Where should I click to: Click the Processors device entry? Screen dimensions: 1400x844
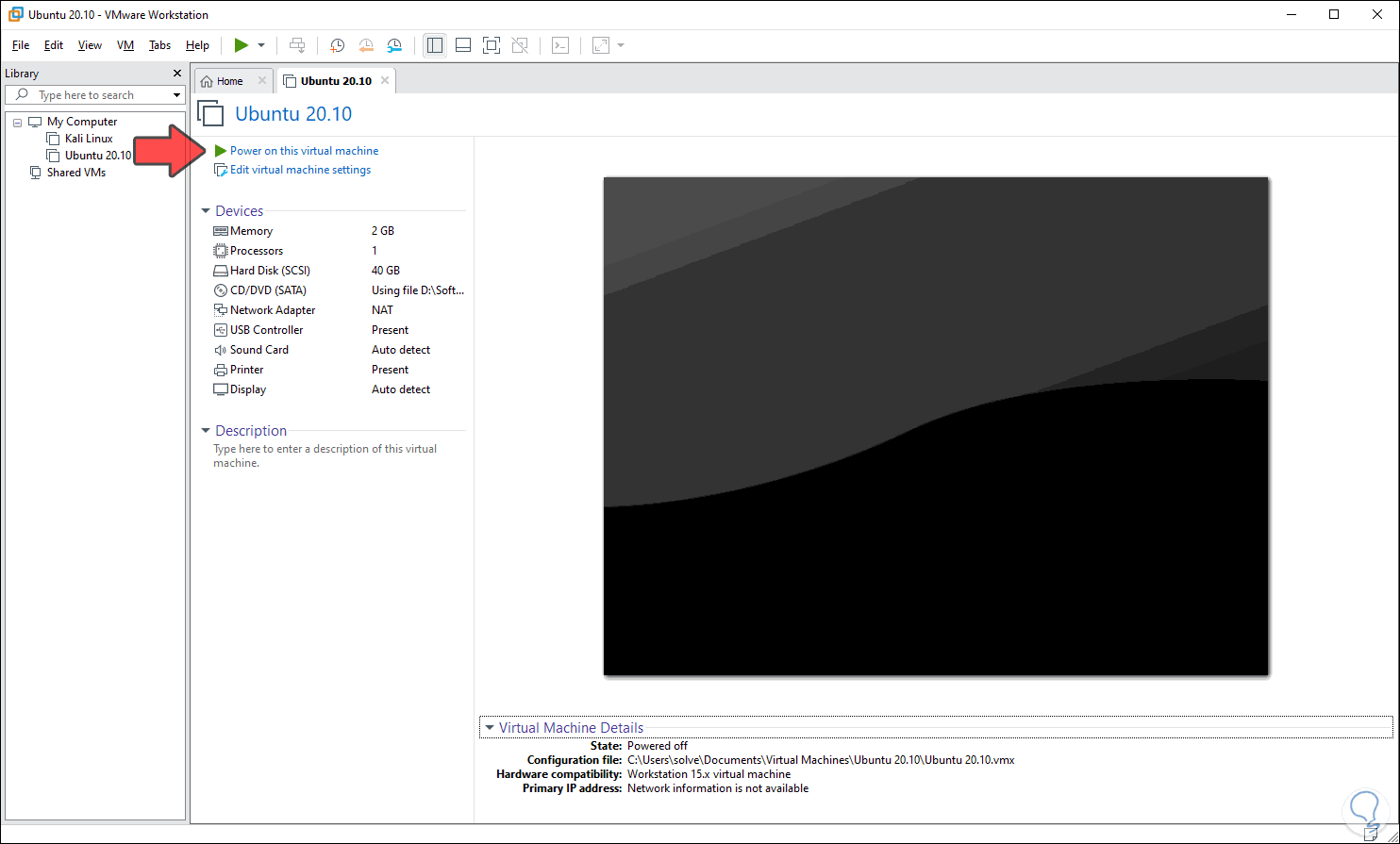pyautogui.click(x=257, y=251)
